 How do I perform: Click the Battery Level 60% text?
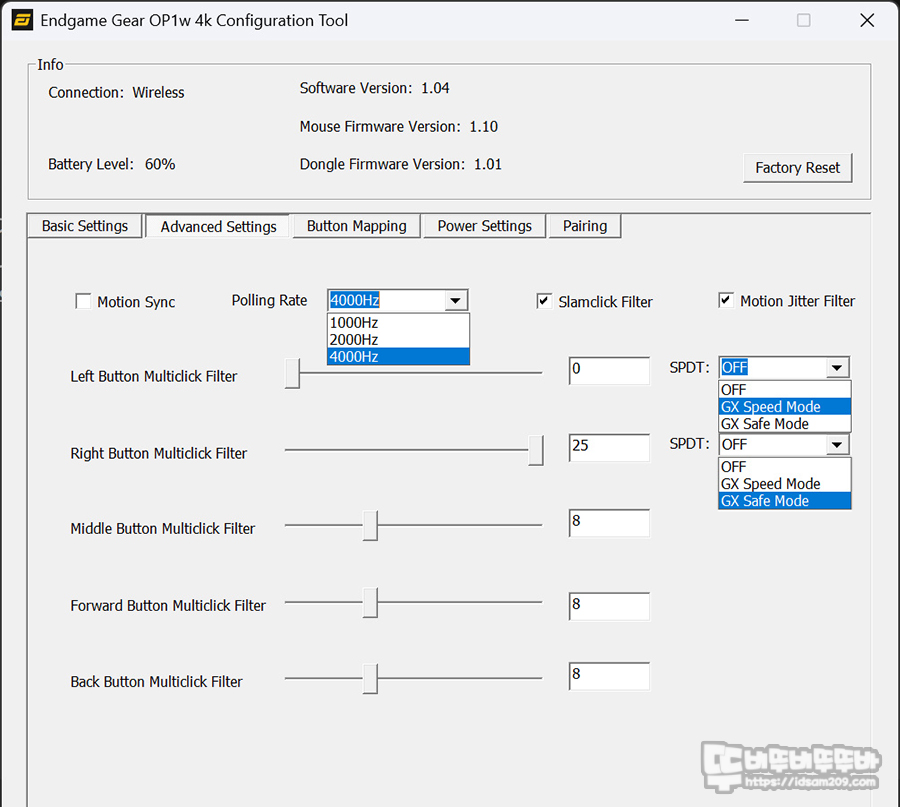(111, 164)
